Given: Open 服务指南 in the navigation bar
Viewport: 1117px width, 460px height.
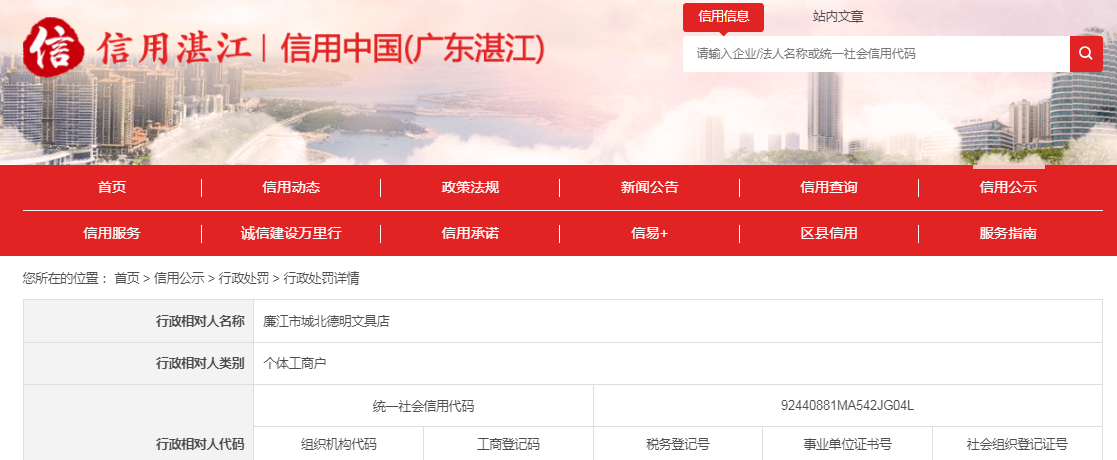Looking at the screenshot, I should [x=1008, y=233].
